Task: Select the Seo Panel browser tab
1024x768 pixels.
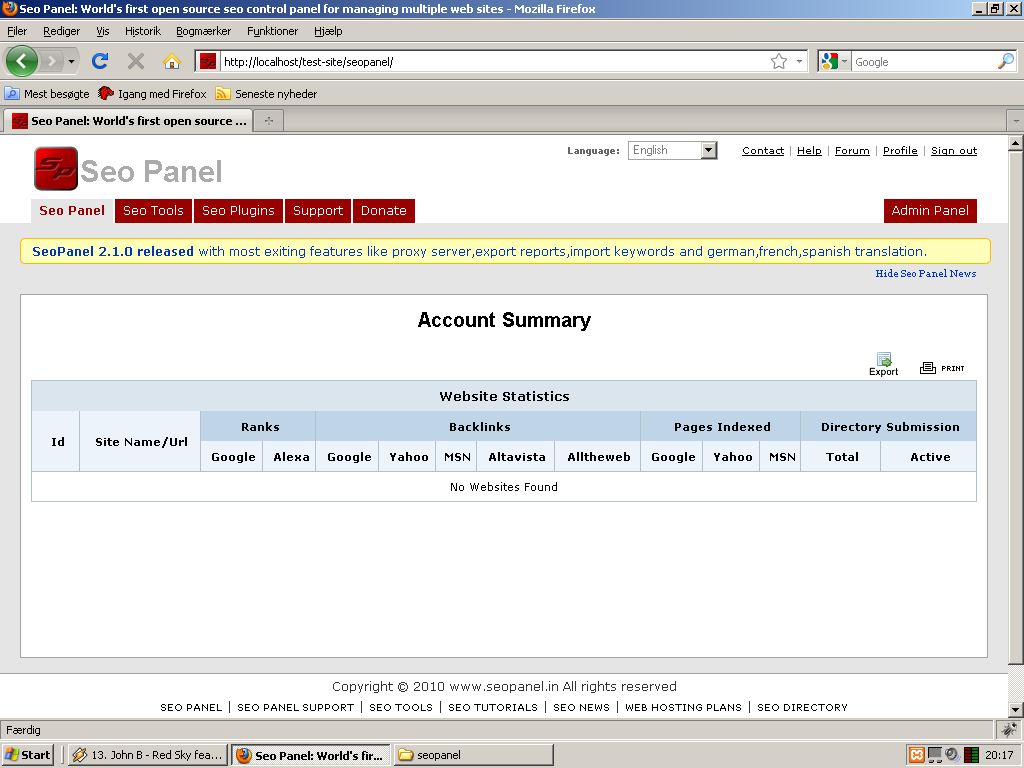Action: pos(128,121)
